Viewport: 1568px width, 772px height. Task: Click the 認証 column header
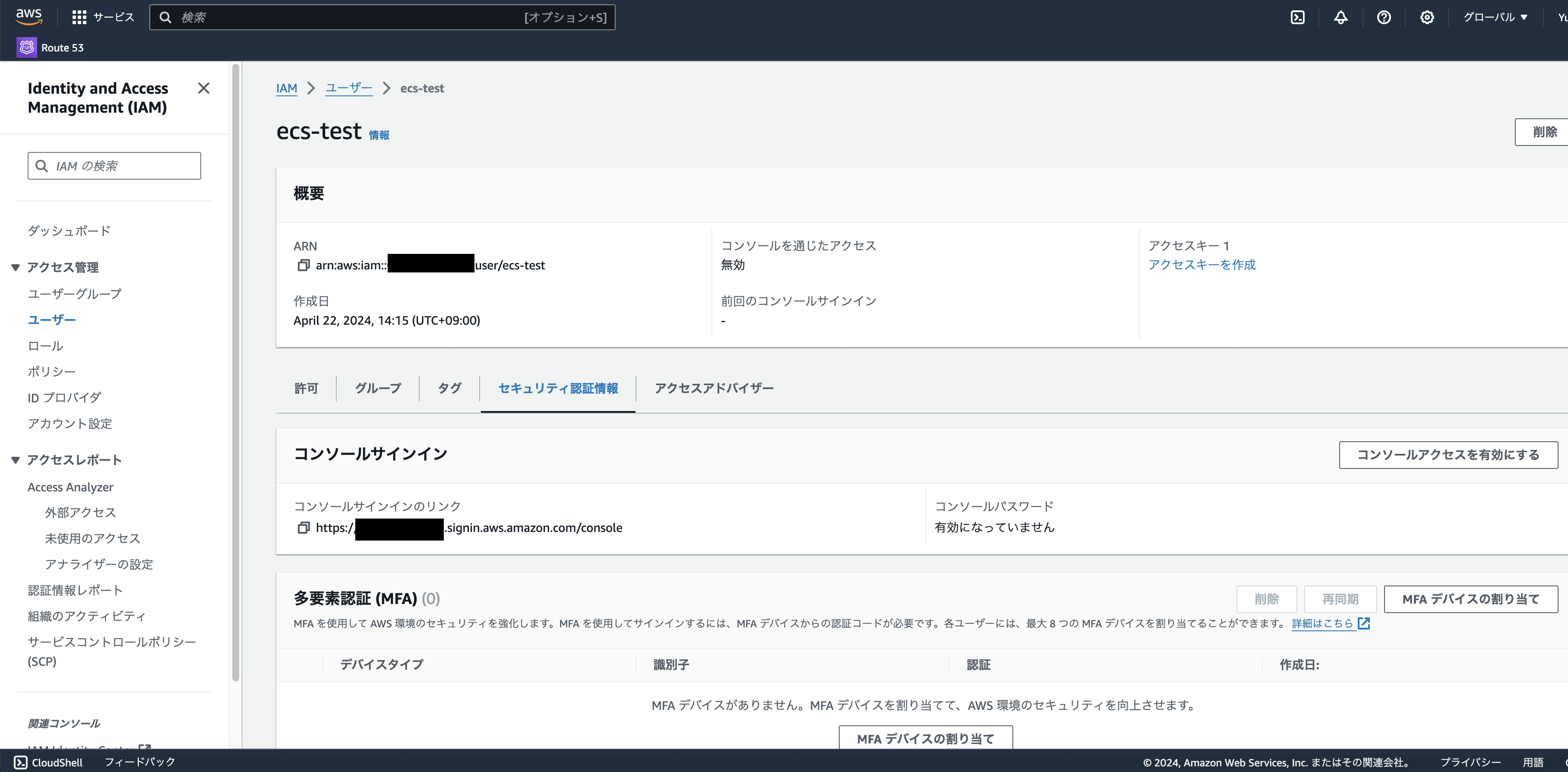(x=978, y=665)
